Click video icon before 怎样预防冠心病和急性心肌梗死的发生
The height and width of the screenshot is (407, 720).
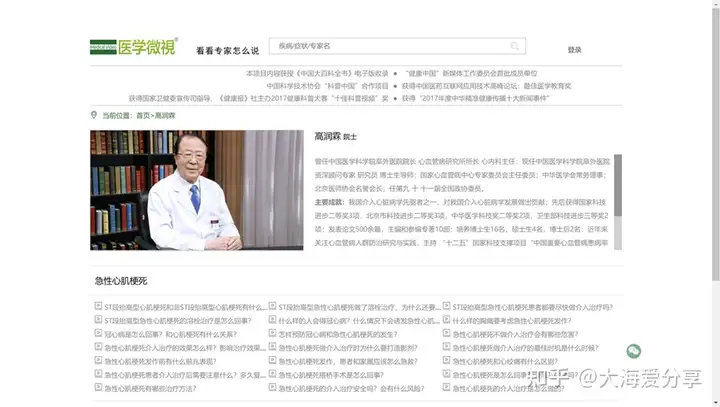[272, 333]
